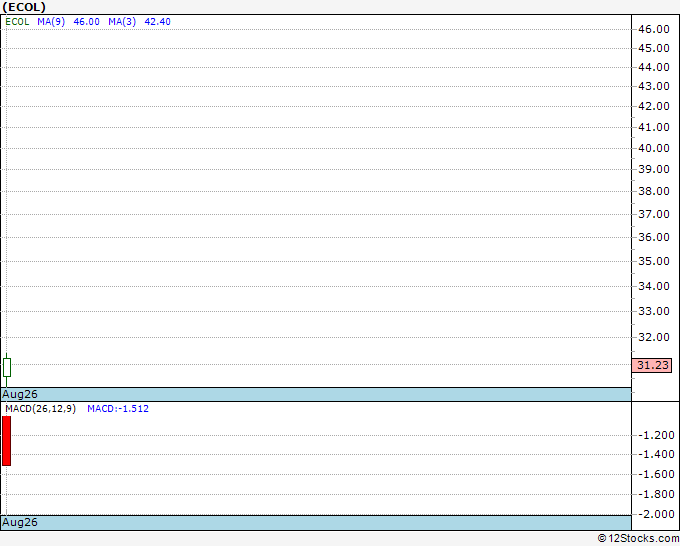680x546 pixels.
Task: Click the 44.00 price axis label
Action: 654,67
